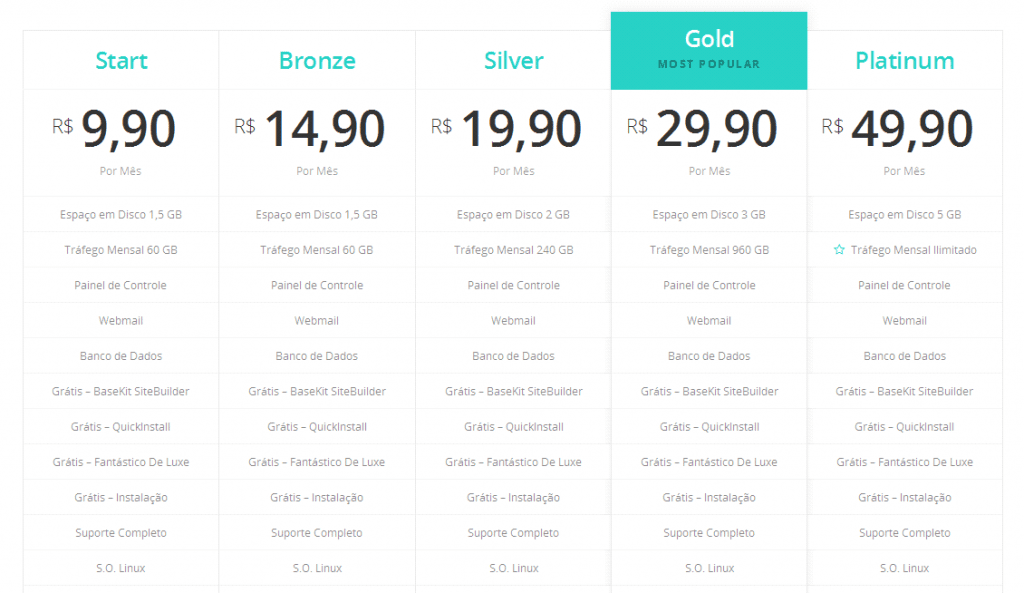
Task: Select the Bronze plan heading
Action: (x=317, y=61)
